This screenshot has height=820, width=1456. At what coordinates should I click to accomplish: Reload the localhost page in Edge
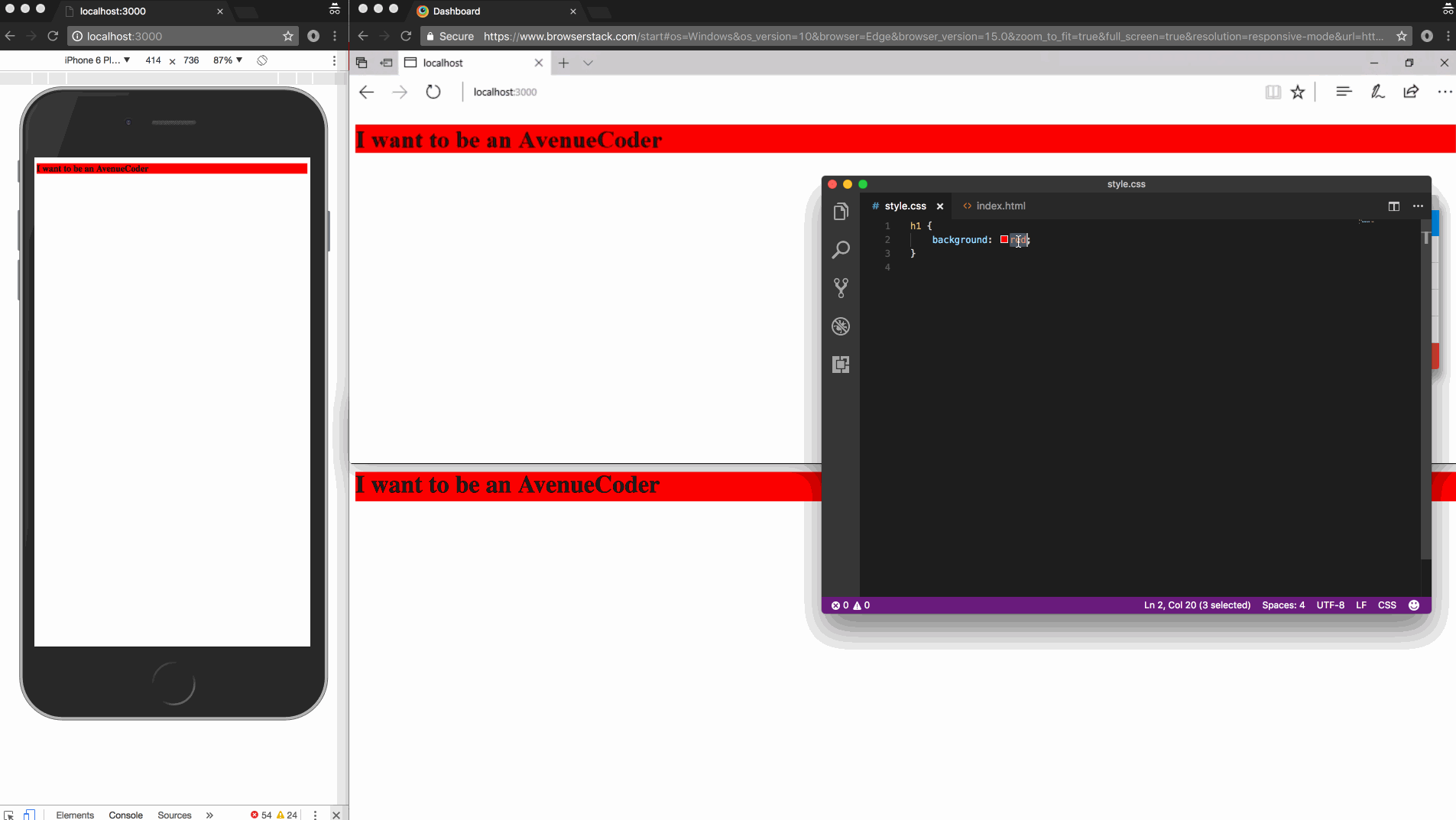(433, 92)
